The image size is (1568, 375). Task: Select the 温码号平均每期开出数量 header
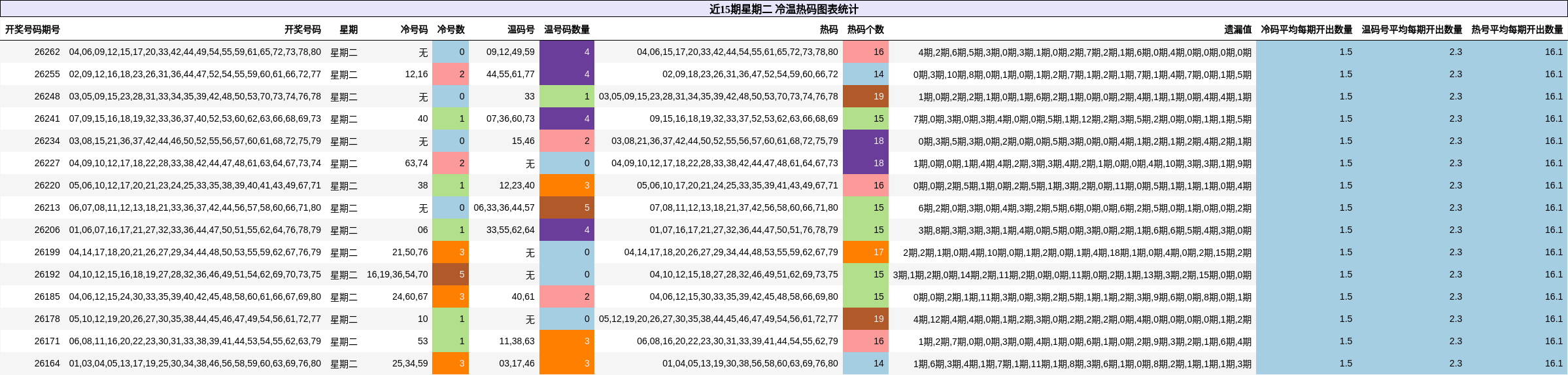[x=1412, y=29]
